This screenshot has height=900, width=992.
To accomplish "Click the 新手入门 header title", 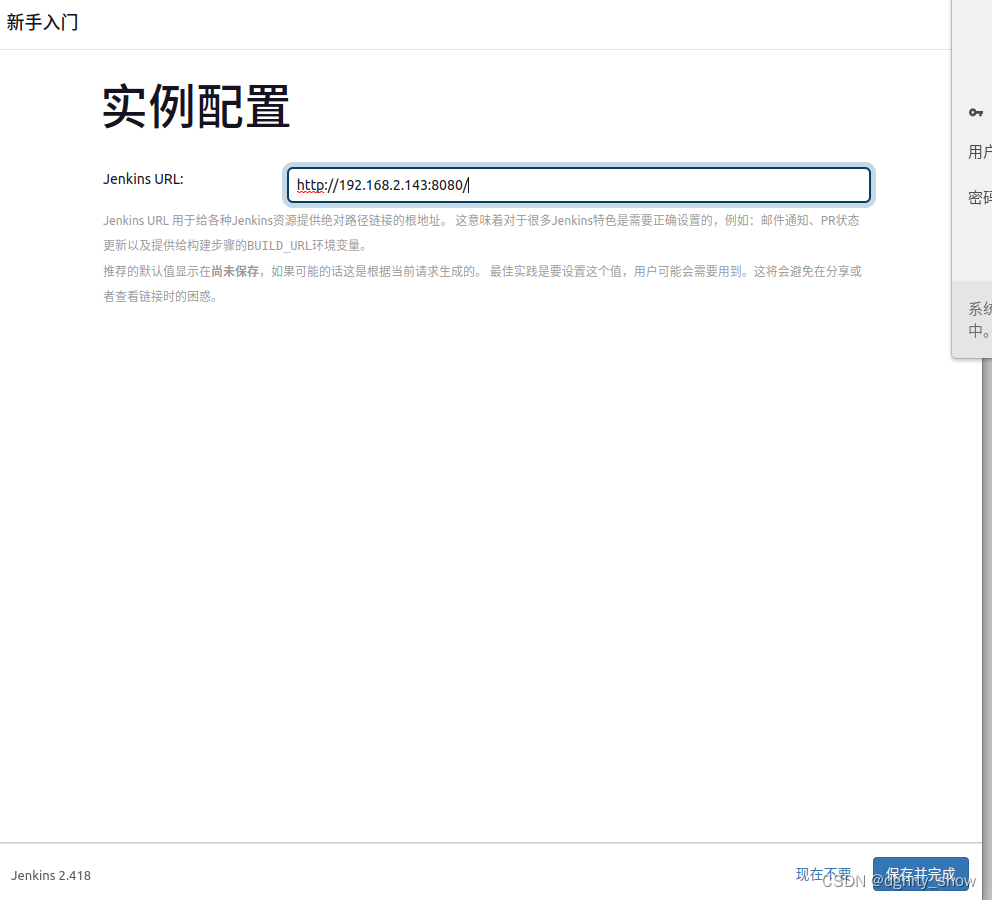I will point(42,22).
